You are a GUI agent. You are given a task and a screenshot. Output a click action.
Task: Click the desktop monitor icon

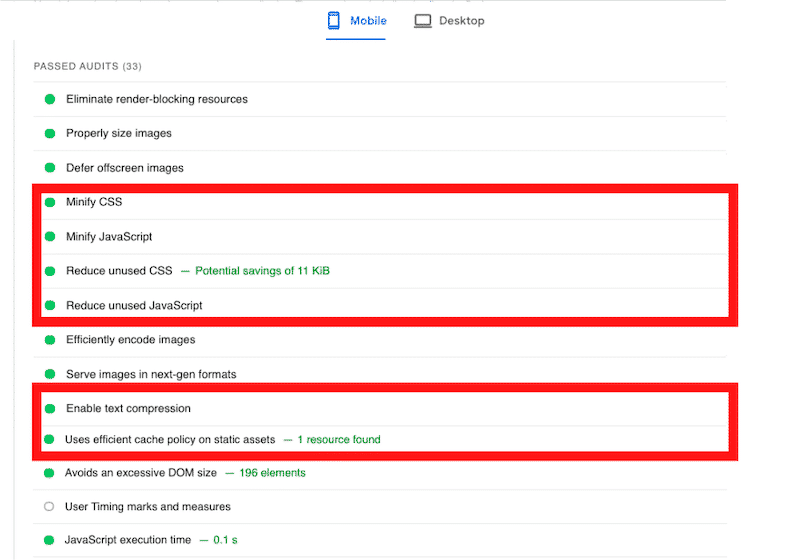[423, 21]
